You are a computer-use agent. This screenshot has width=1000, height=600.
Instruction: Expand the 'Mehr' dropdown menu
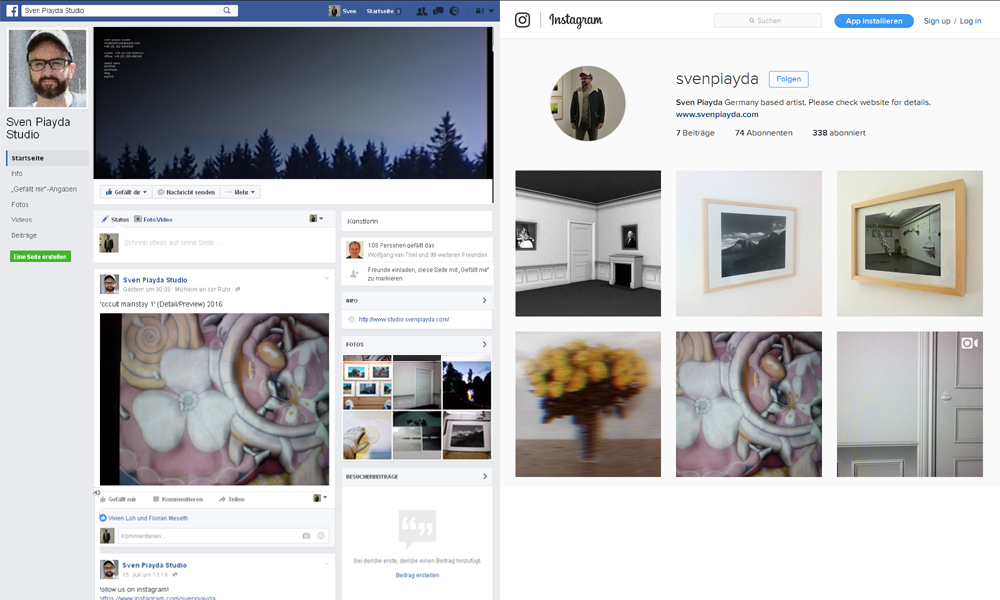point(240,192)
